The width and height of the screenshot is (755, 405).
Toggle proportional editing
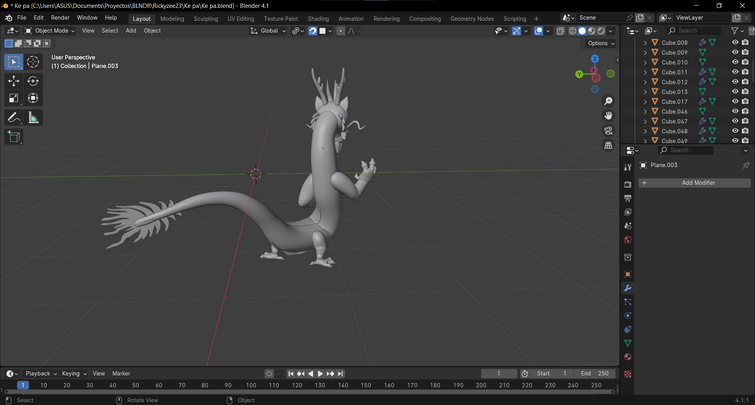340,31
